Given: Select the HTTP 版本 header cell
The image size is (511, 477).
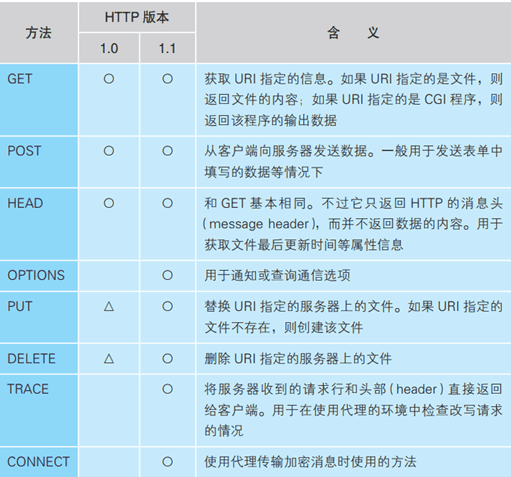Looking at the screenshot, I should tap(137, 17).
